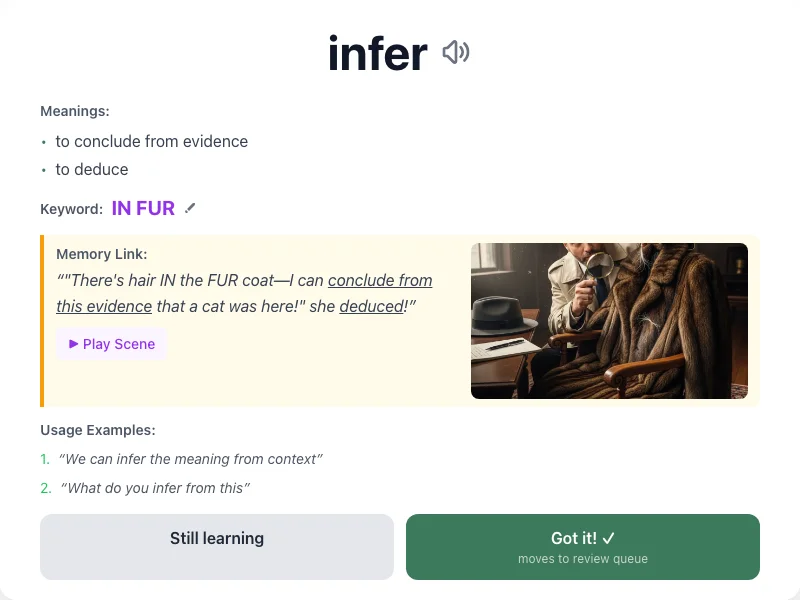Click the "moves to review queue" subtext
Image resolution: width=800 pixels, height=600 pixels.
point(582,559)
